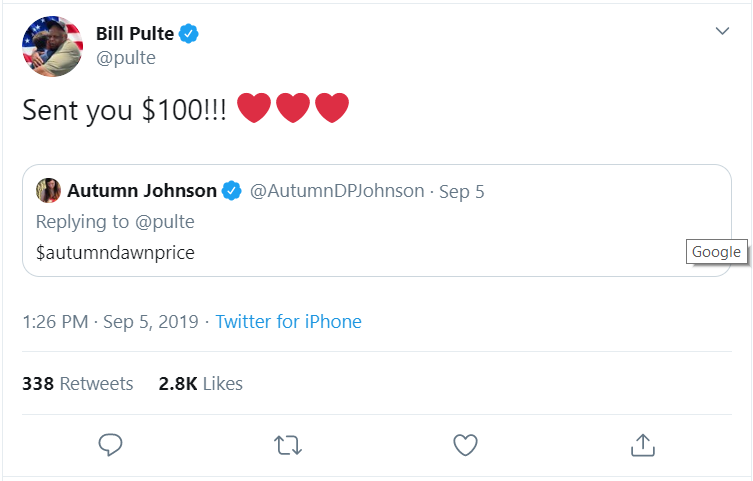Show the 2.8K Likes list
Viewport: 753px width, 481px height.
(x=200, y=383)
